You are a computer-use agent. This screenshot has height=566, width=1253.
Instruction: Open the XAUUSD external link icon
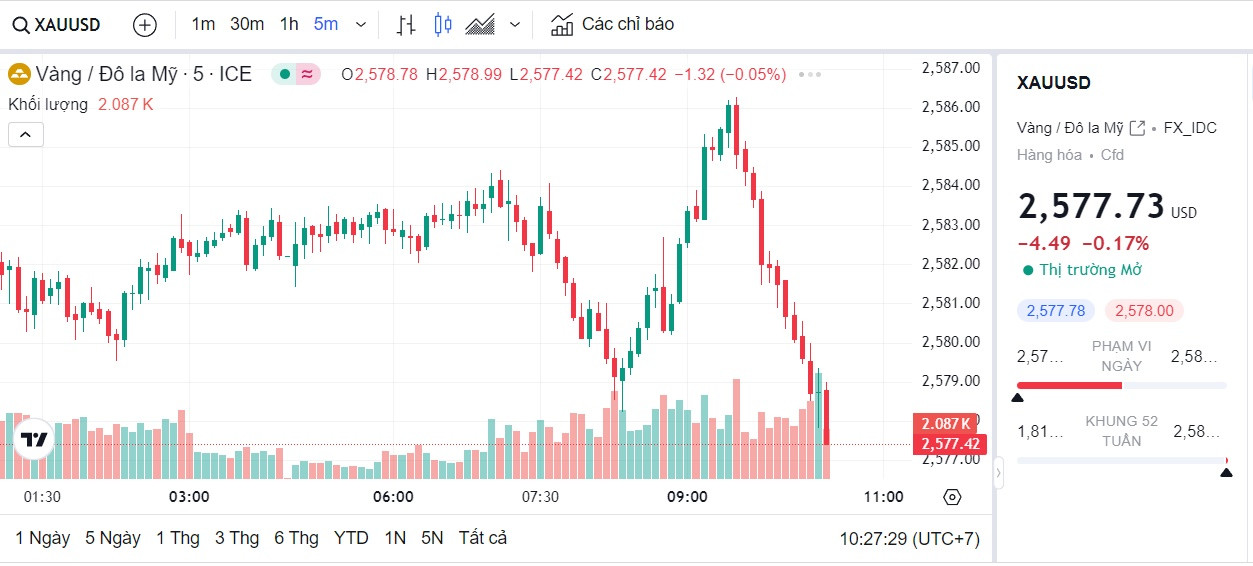point(1137,128)
